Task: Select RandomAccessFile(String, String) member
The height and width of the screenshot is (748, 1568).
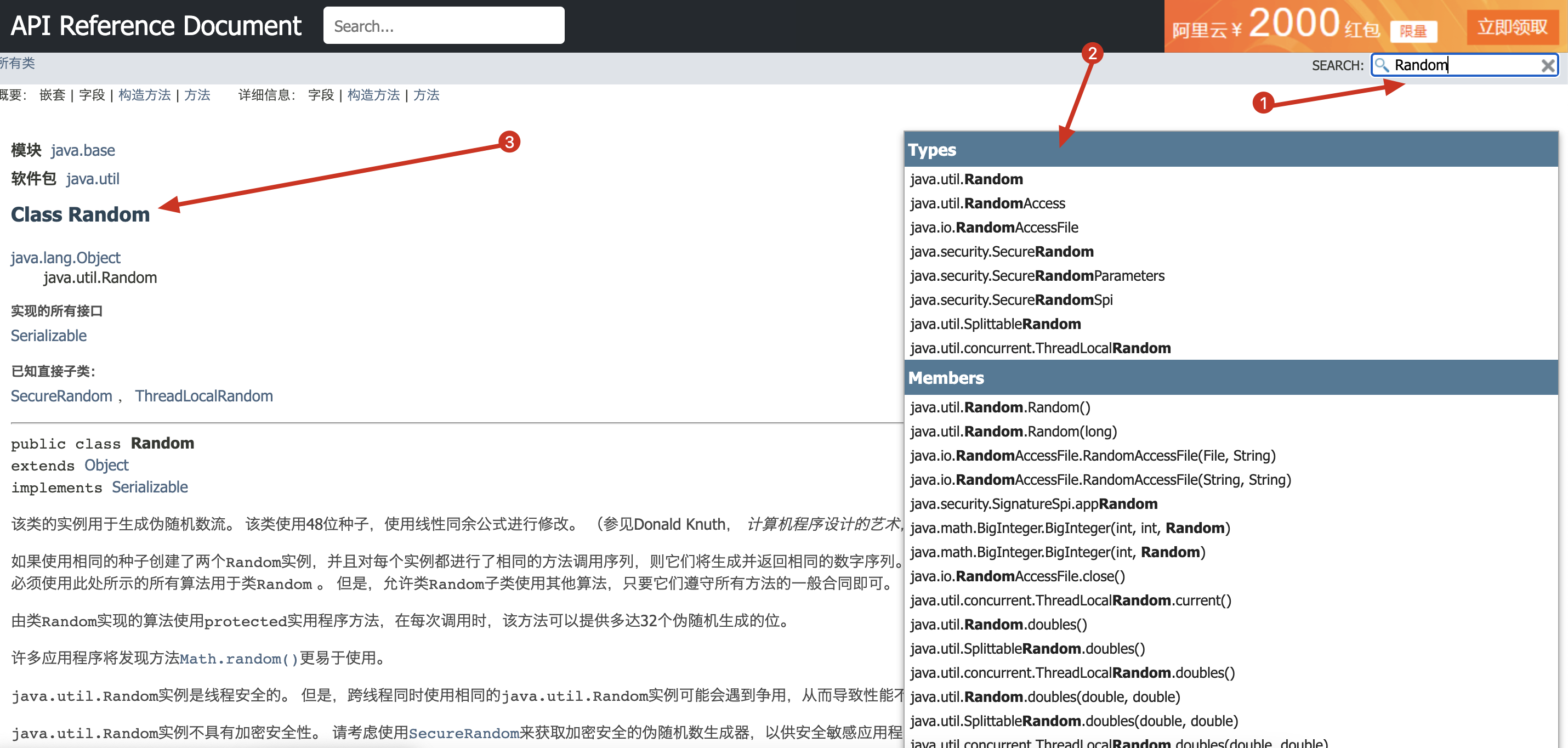Action: pos(1231,480)
